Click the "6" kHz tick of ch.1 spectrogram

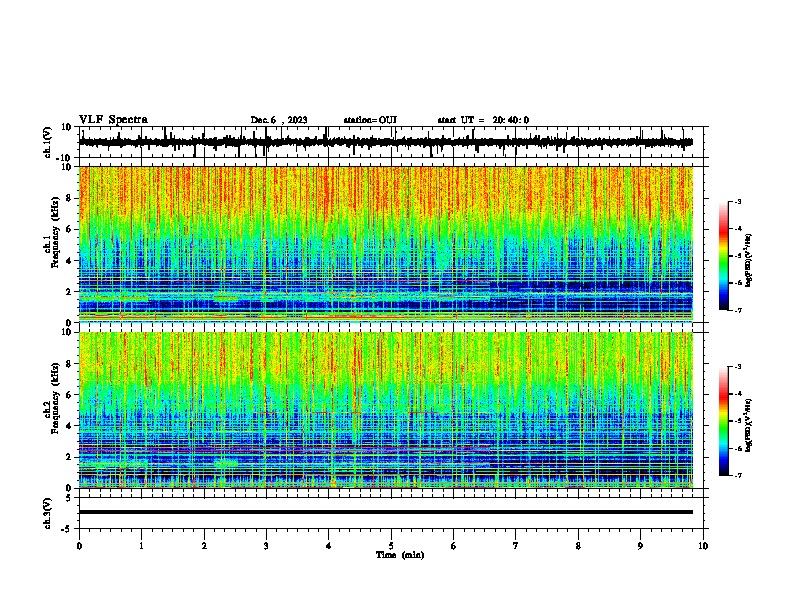tap(70, 229)
